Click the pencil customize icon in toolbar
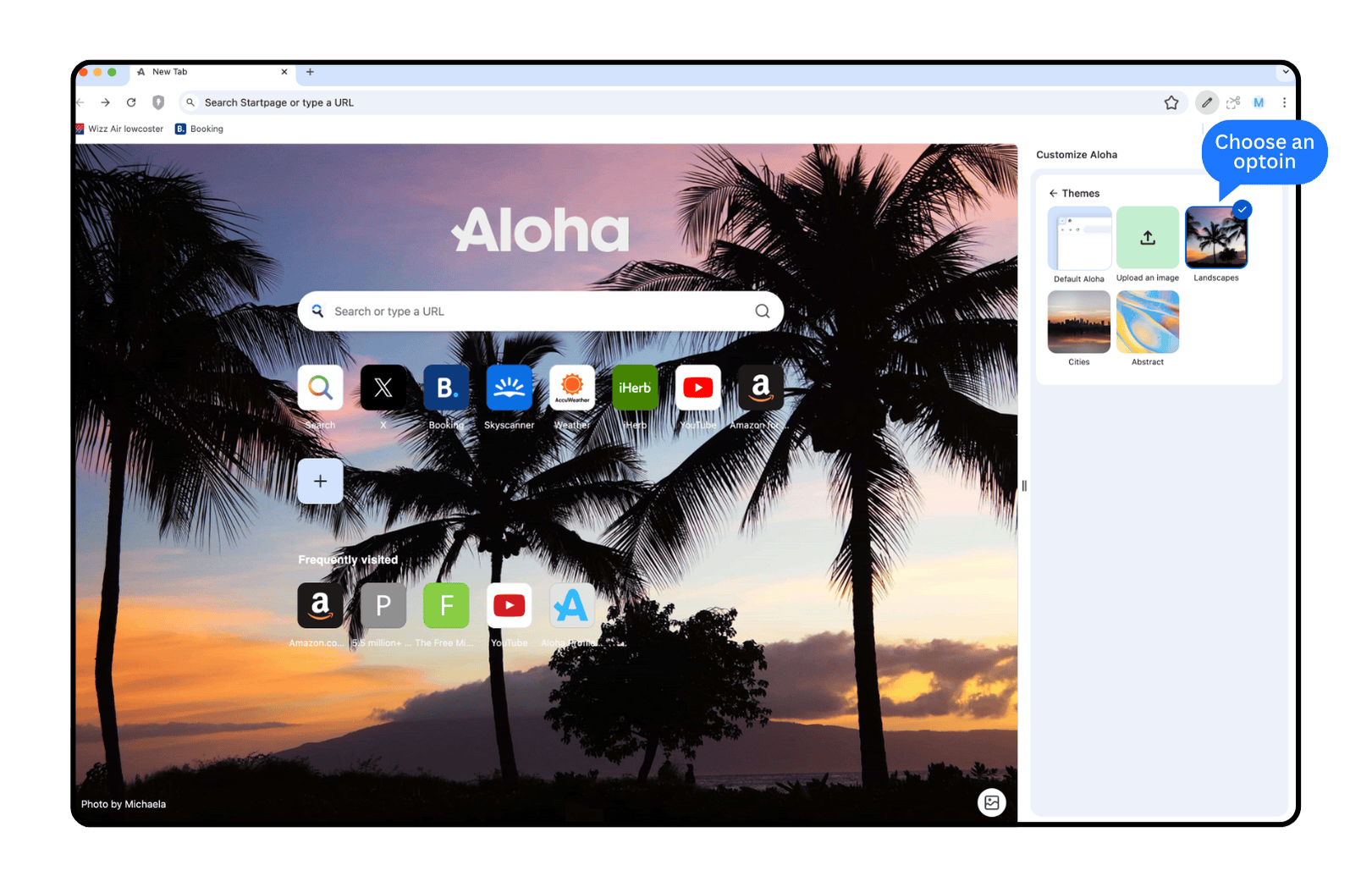The image size is (1372, 887). (x=1207, y=102)
